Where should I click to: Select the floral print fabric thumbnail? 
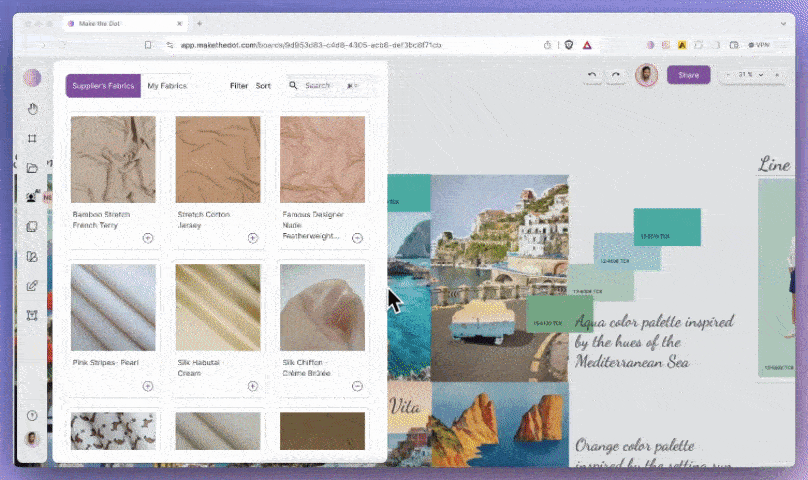point(113,431)
